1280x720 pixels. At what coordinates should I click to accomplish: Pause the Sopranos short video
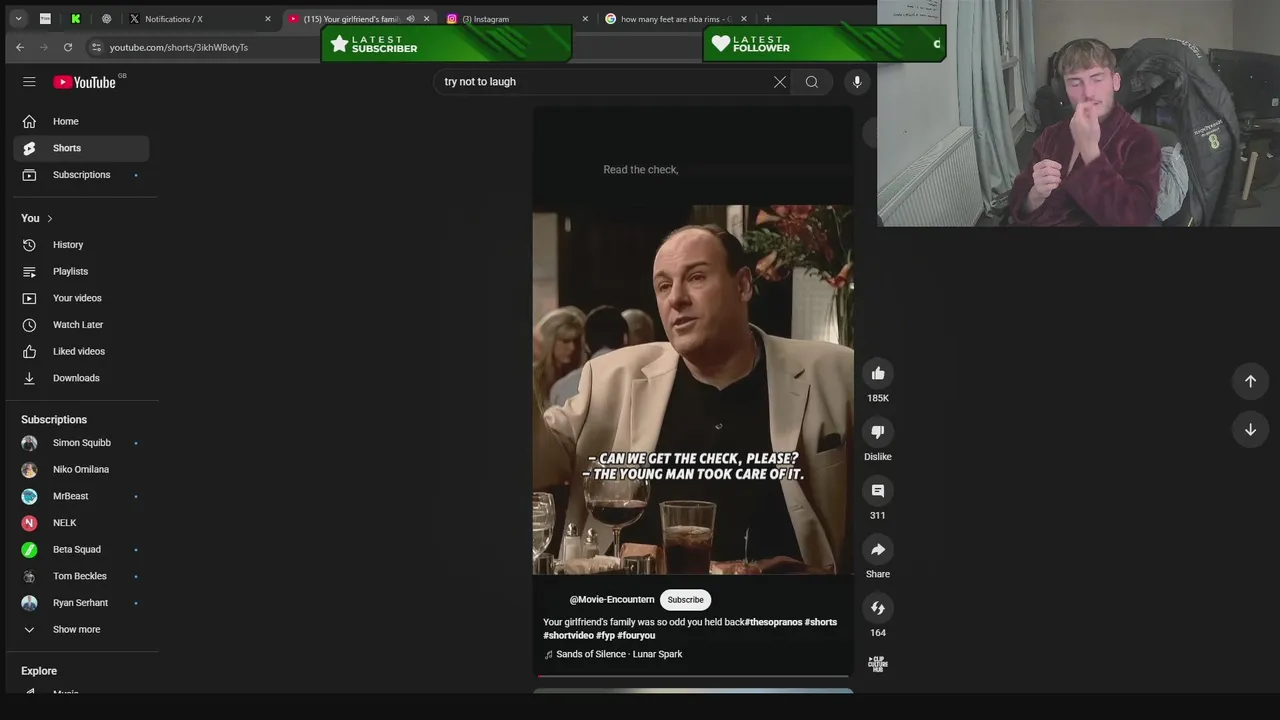[693, 390]
